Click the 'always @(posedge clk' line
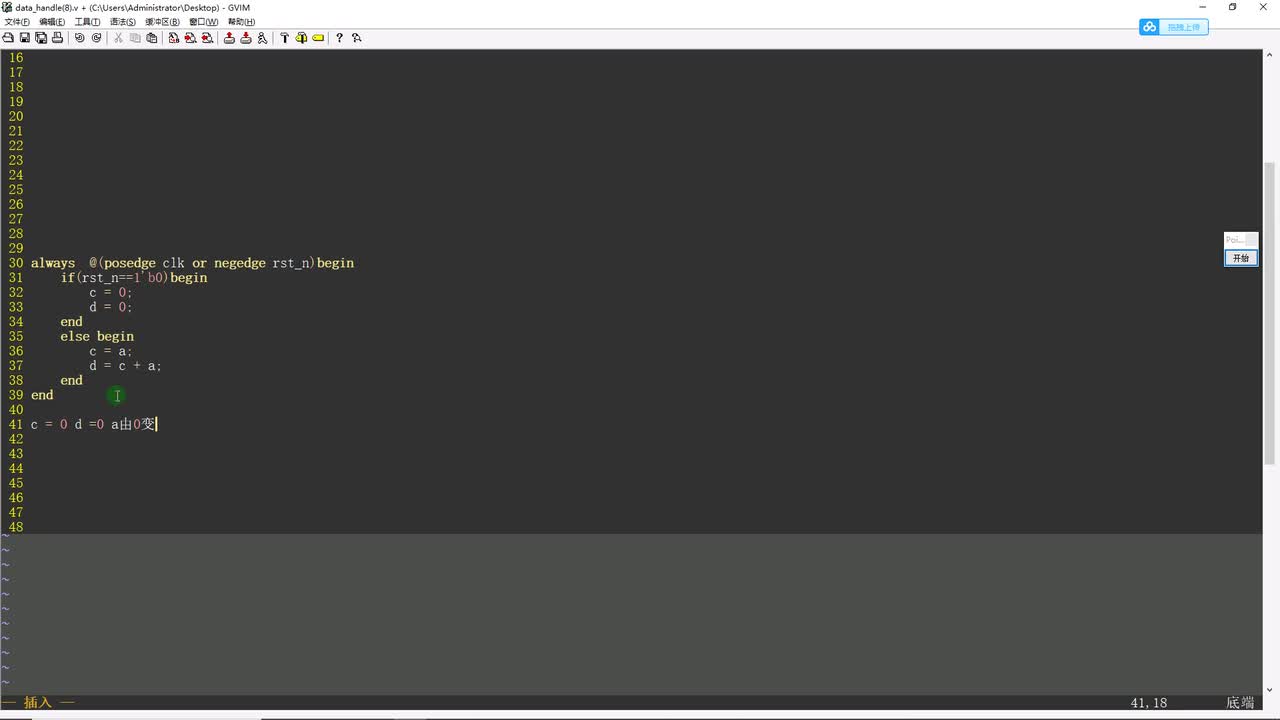 coord(192,263)
